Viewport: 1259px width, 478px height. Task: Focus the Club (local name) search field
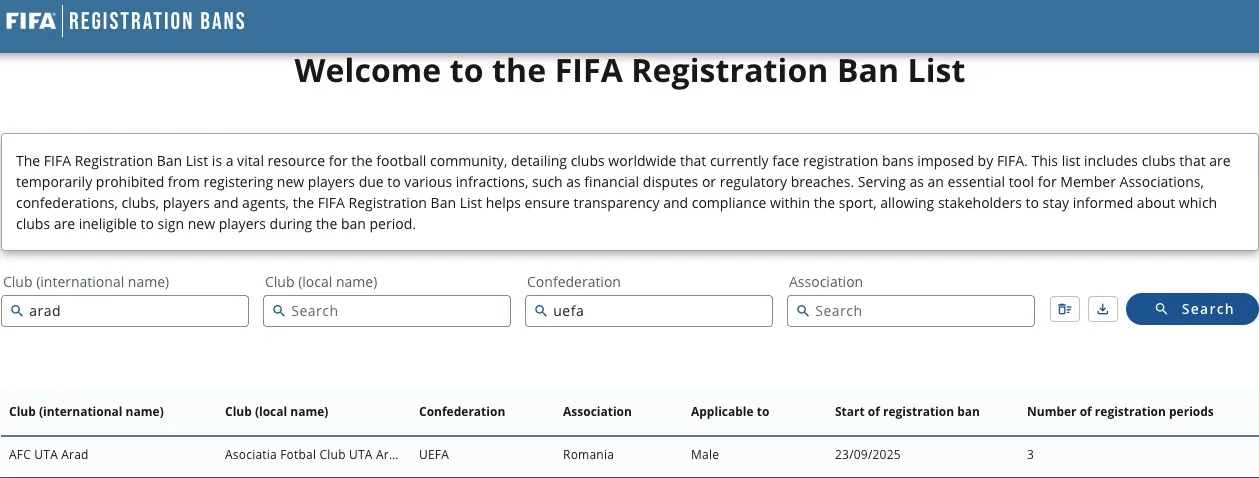pos(387,311)
